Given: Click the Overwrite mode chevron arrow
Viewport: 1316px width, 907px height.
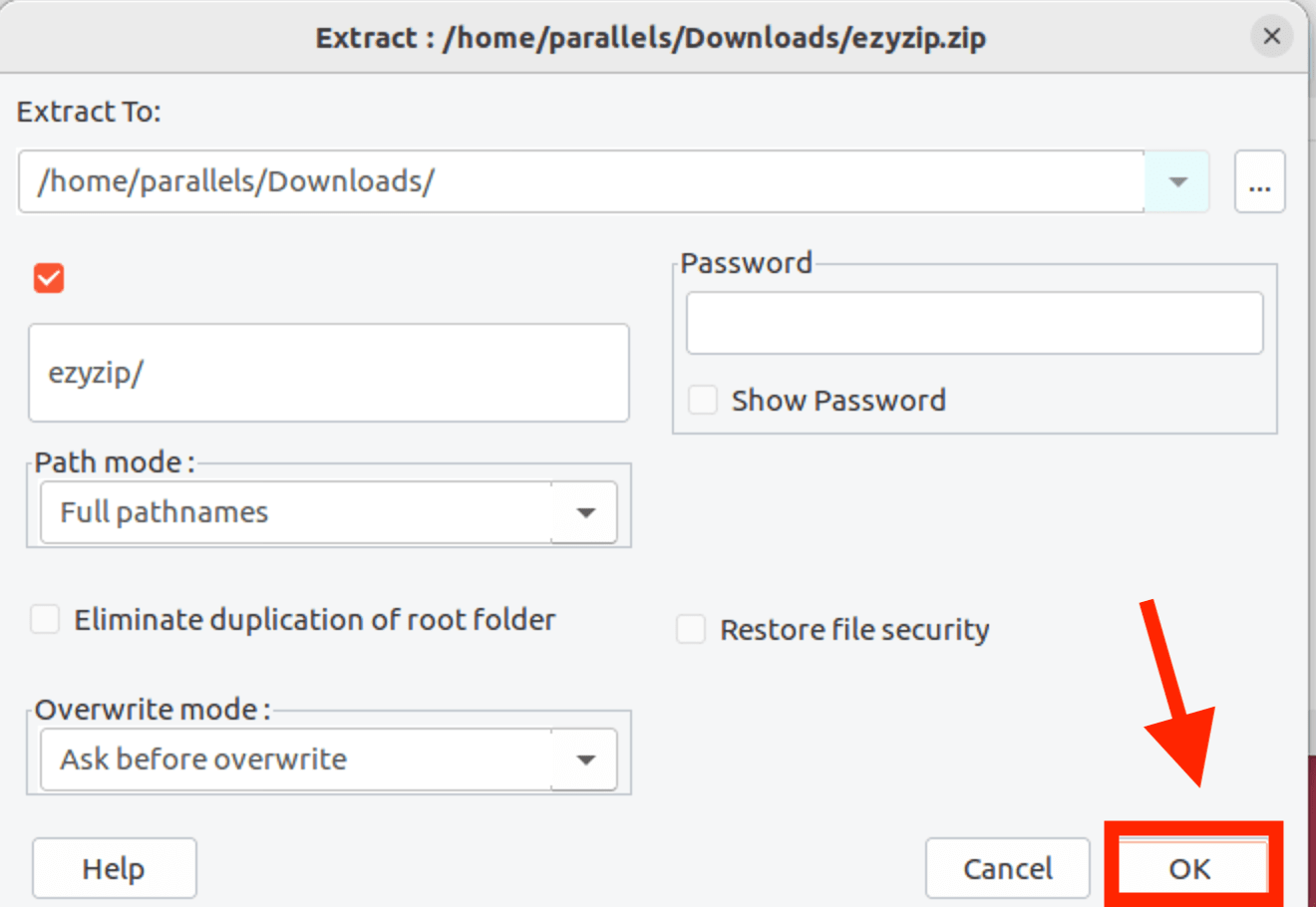Looking at the screenshot, I should point(584,758).
